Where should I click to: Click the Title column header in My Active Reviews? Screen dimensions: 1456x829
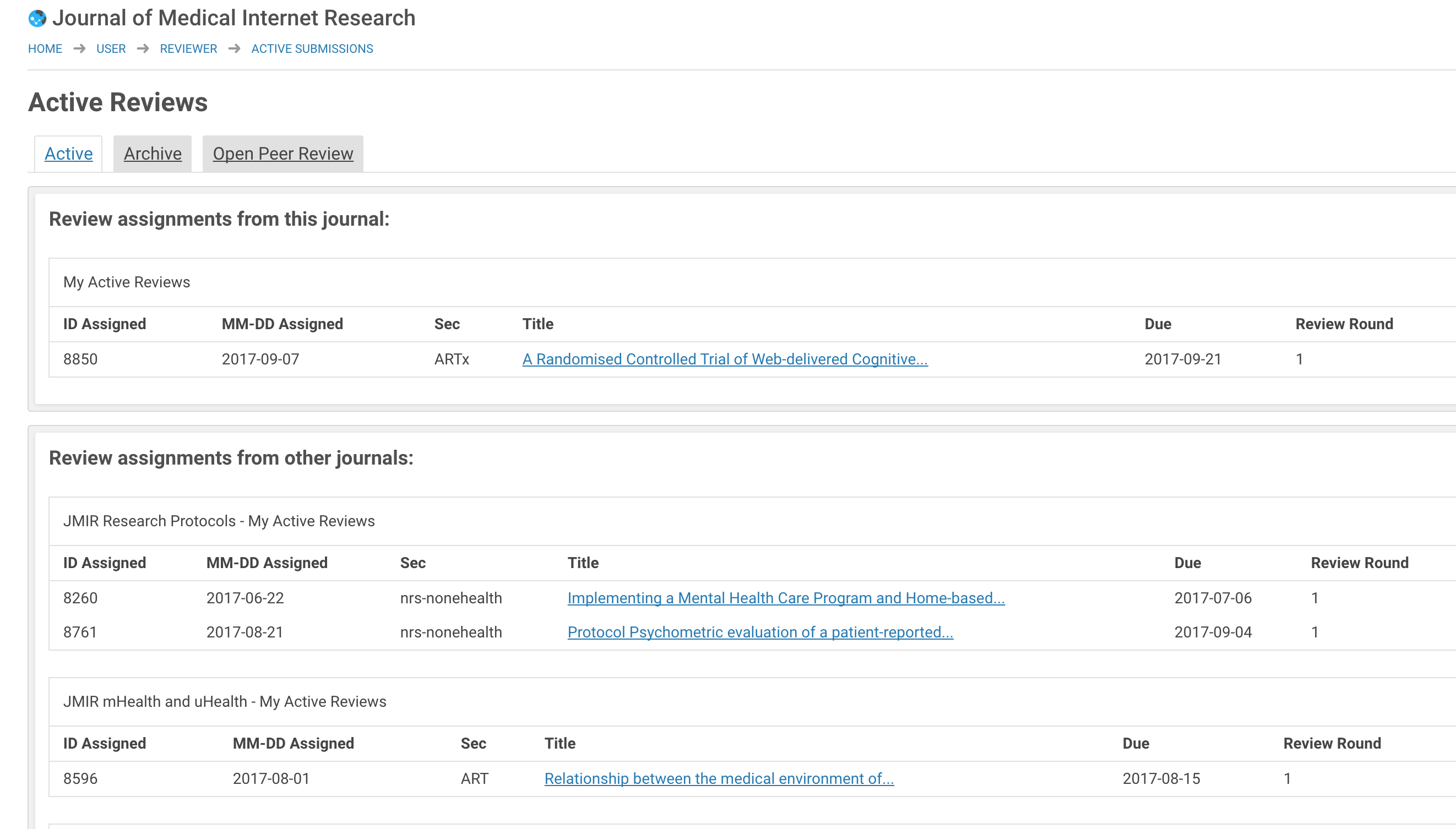[537, 324]
